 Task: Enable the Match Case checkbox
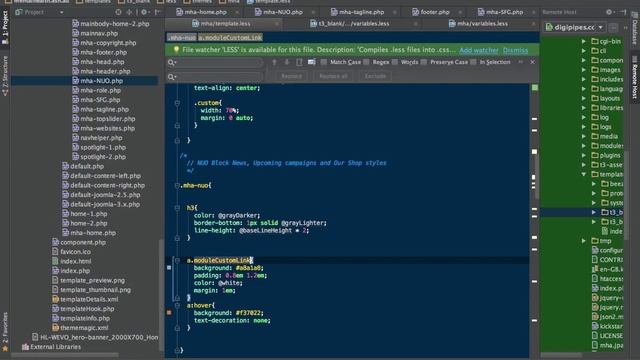pos(324,62)
